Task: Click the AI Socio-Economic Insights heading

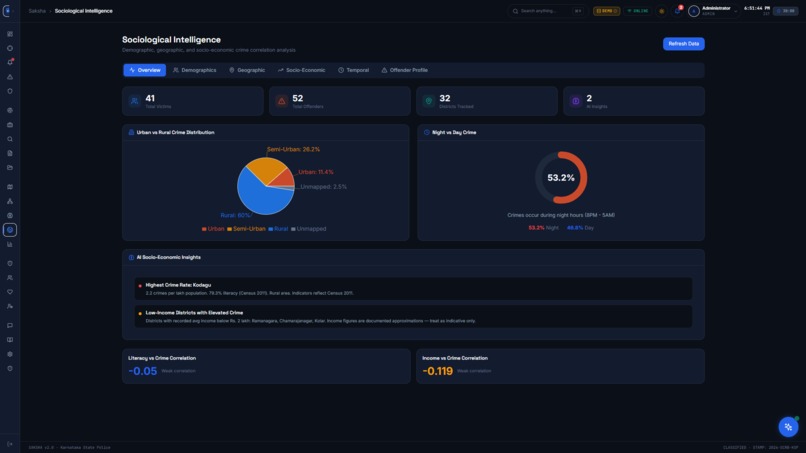Action: 169,257
